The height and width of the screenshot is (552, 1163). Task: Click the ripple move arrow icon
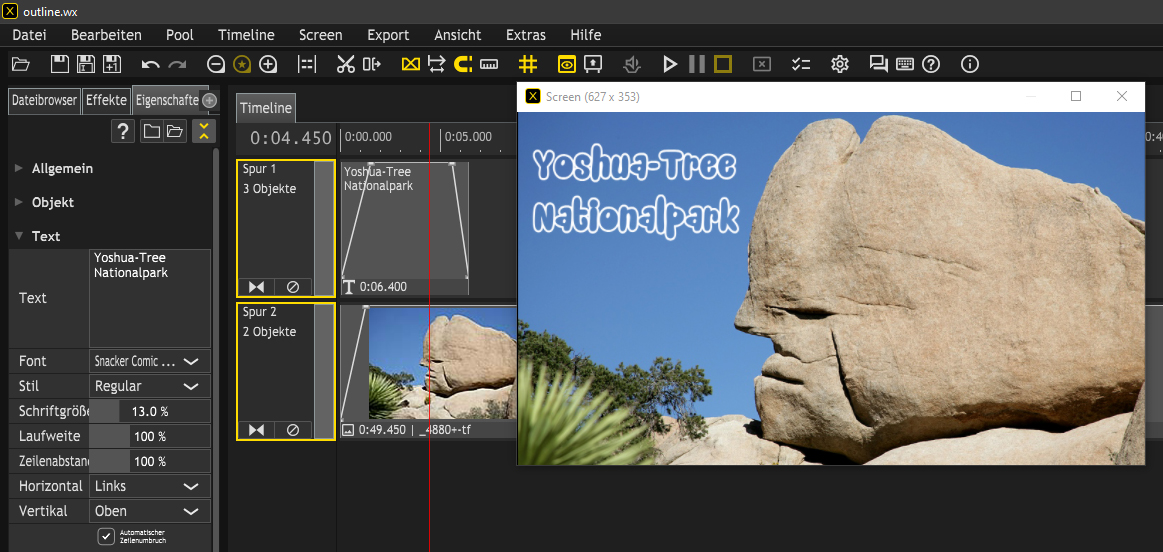(x=372, y=65)
